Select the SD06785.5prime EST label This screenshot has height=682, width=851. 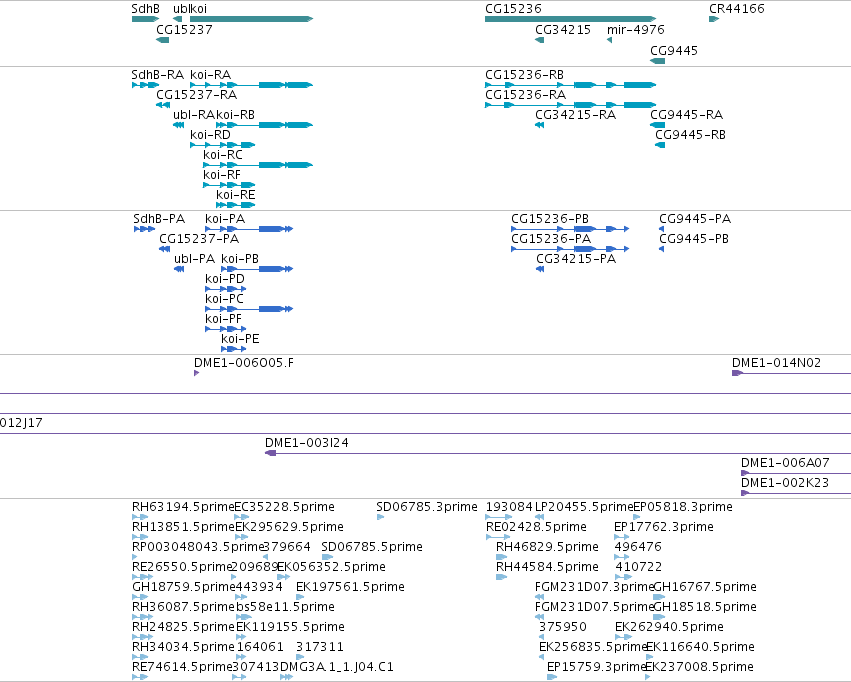(x=372, y=547)
